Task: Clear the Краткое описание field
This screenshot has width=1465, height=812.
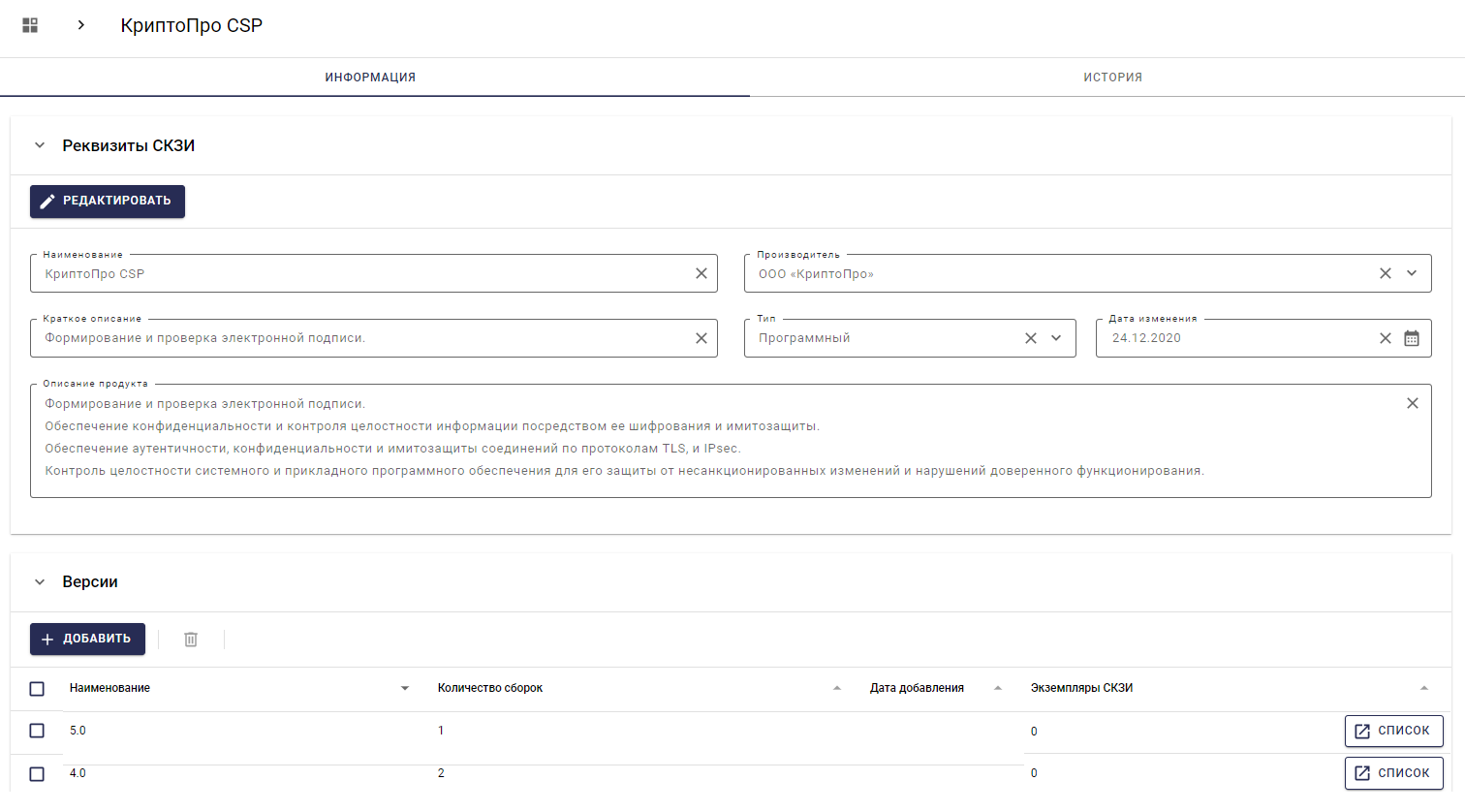Action: click(701, 338)
